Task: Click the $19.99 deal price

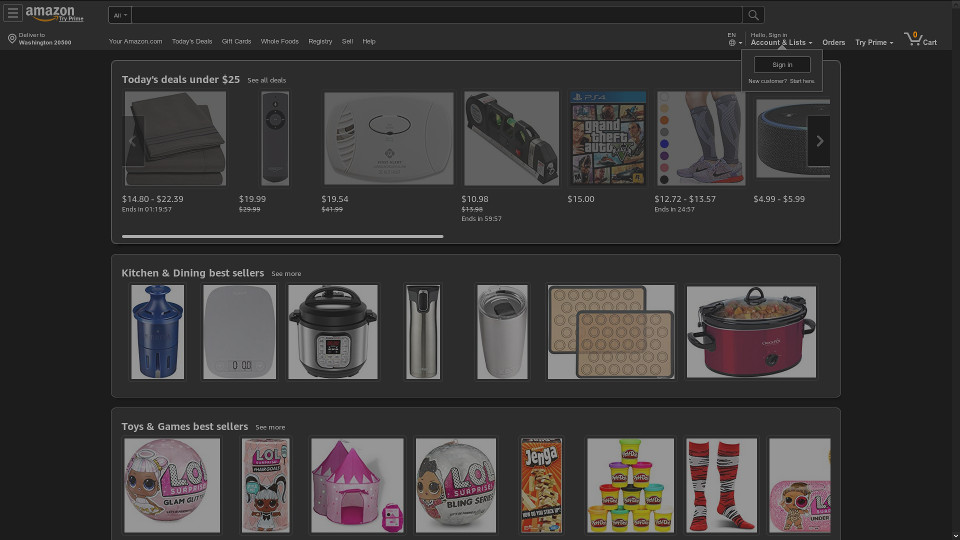Action: coord(252,199)
